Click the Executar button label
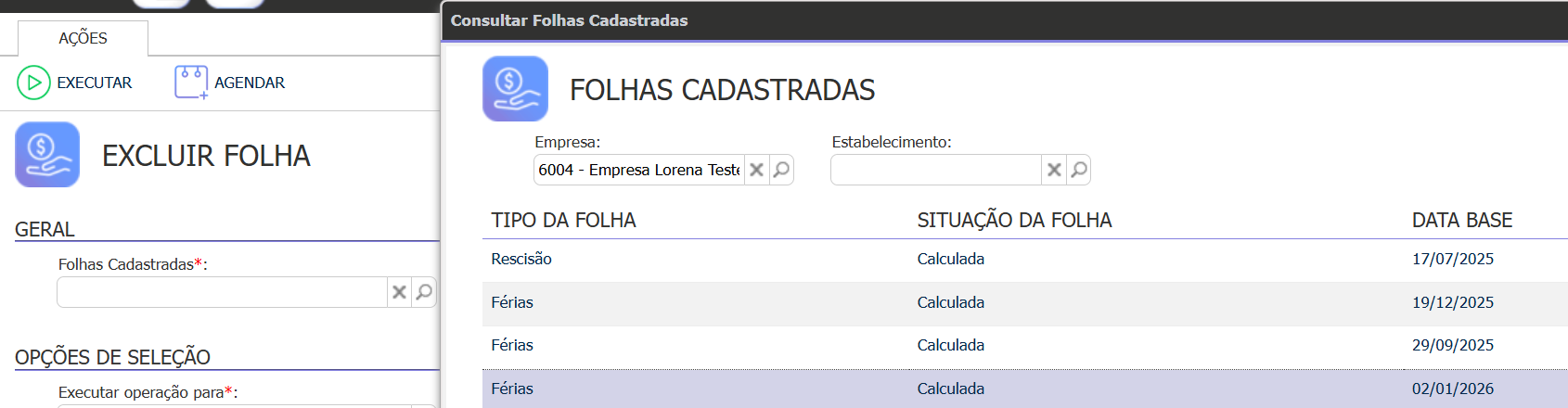 pos(95,83)
